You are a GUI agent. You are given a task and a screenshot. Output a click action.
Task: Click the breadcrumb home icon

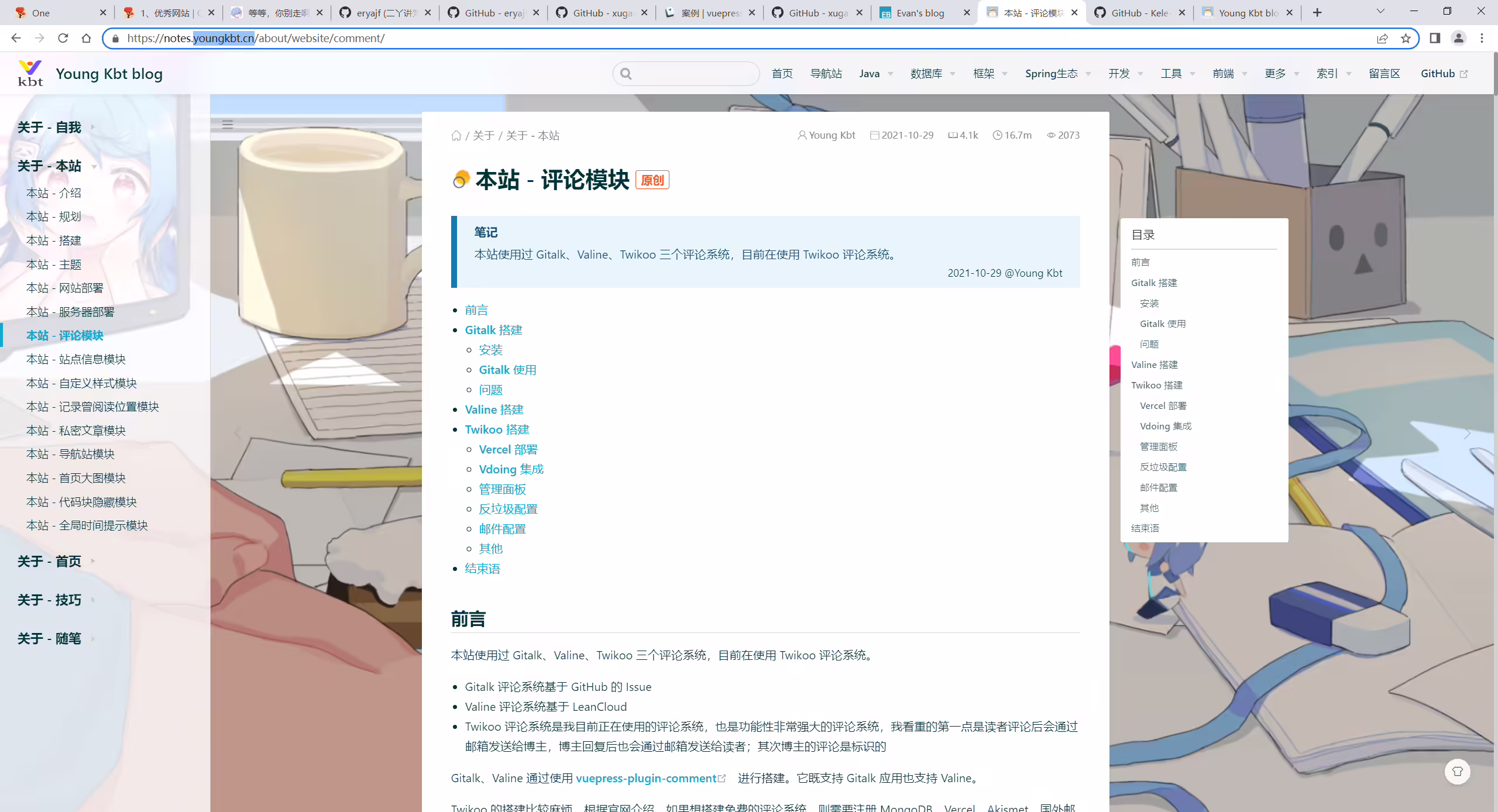pos(456,136)
